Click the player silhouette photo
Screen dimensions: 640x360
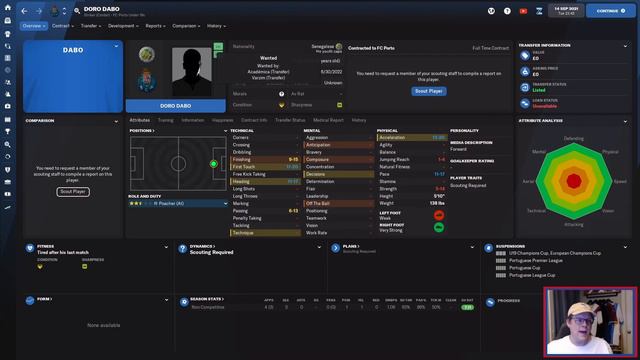pos(191,72)
